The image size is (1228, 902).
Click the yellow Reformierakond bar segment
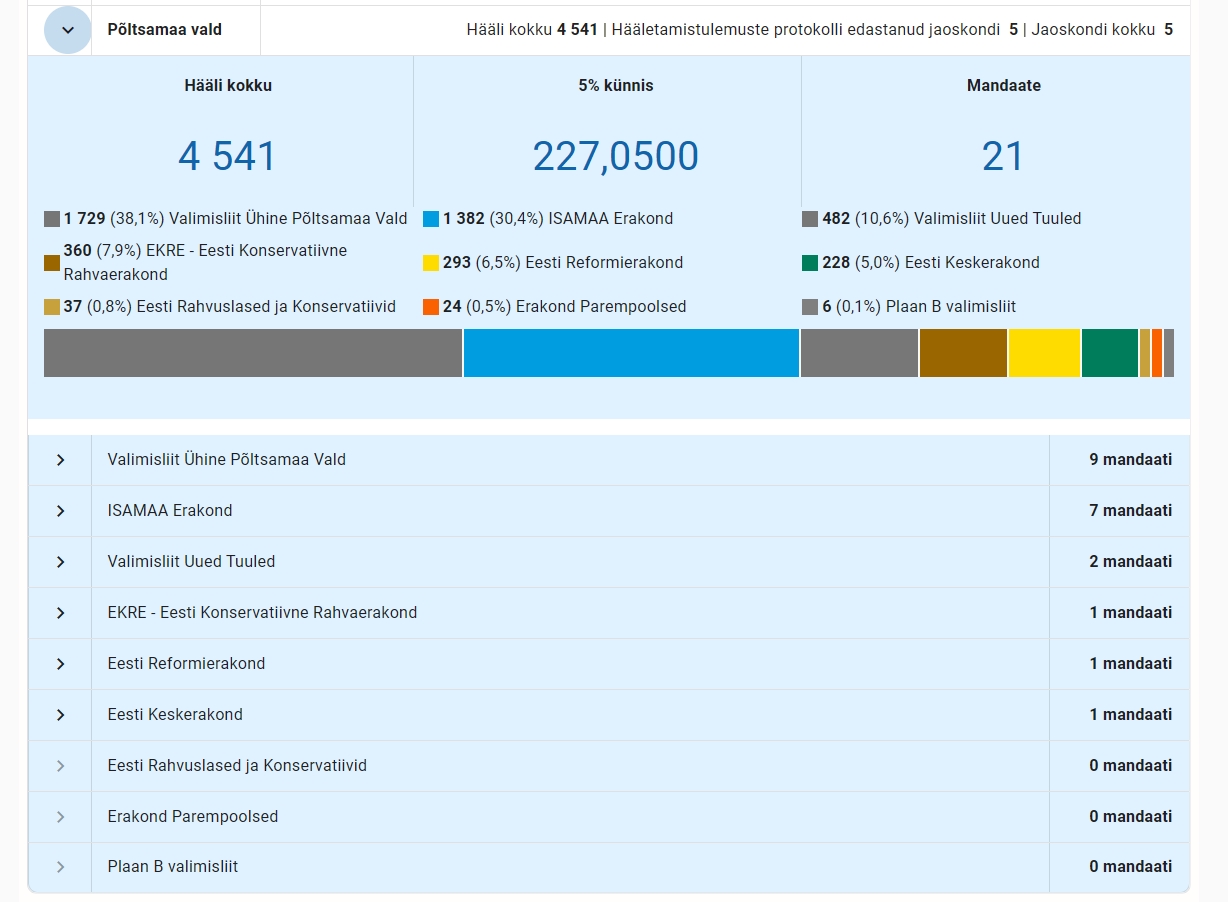point(1044,353)
